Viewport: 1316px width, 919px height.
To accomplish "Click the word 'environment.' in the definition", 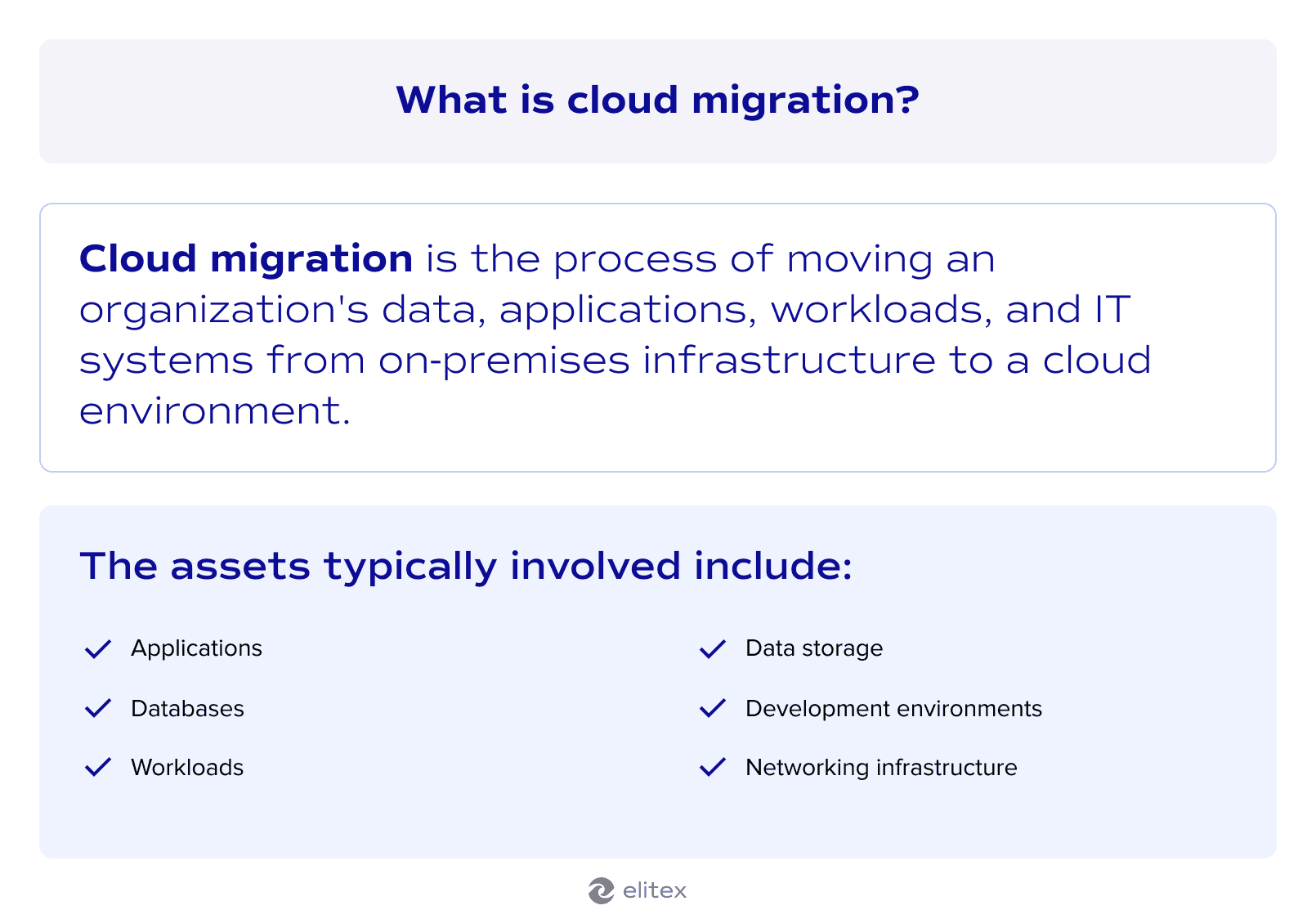I will [x=215, y=410].
